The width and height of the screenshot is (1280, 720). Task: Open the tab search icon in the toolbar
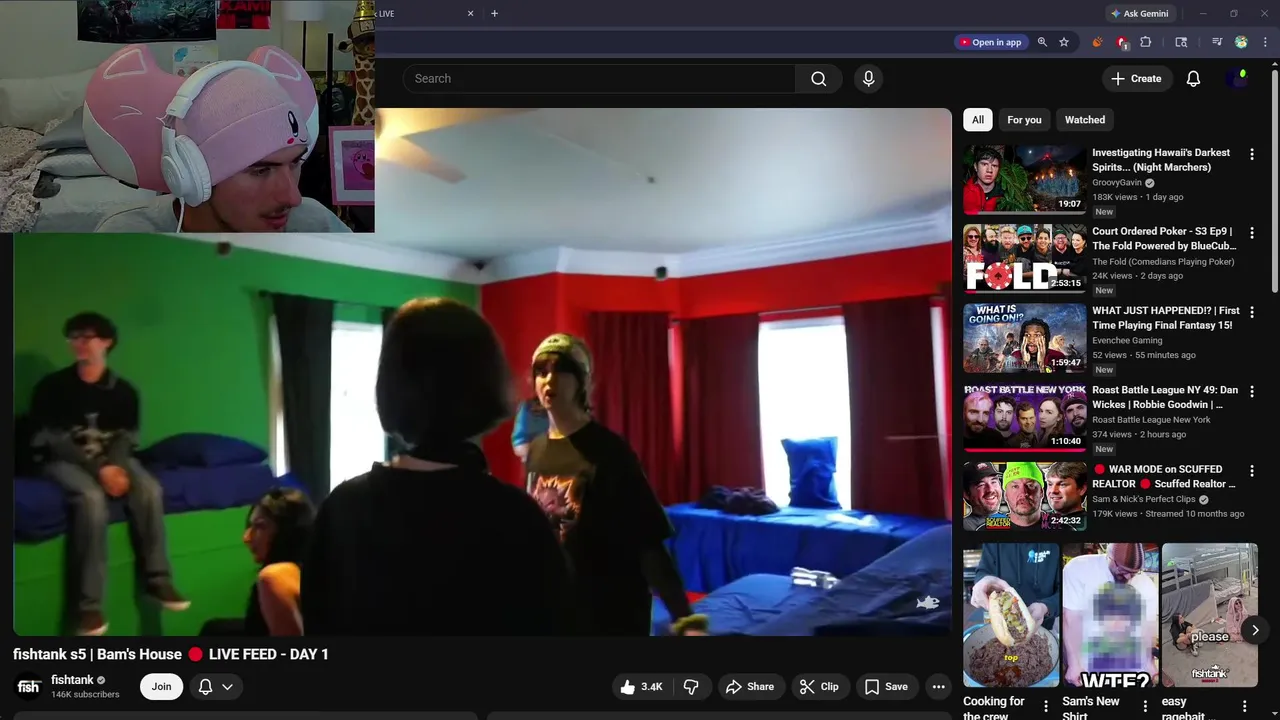point(1181,42)
